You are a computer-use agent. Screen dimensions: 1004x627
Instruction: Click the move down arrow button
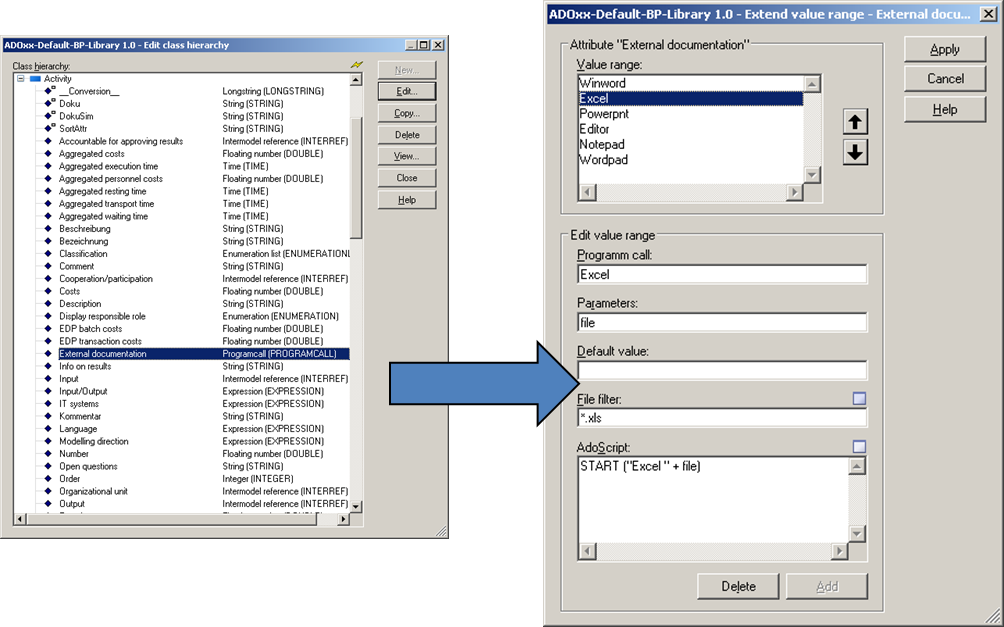pos(855,152)
